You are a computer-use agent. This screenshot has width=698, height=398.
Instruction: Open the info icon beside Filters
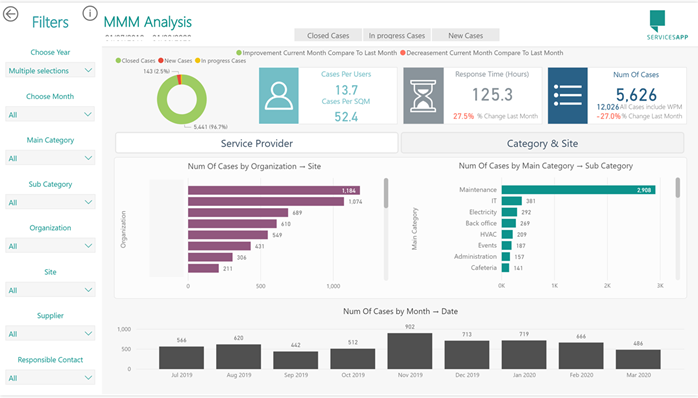pos(90,13)
